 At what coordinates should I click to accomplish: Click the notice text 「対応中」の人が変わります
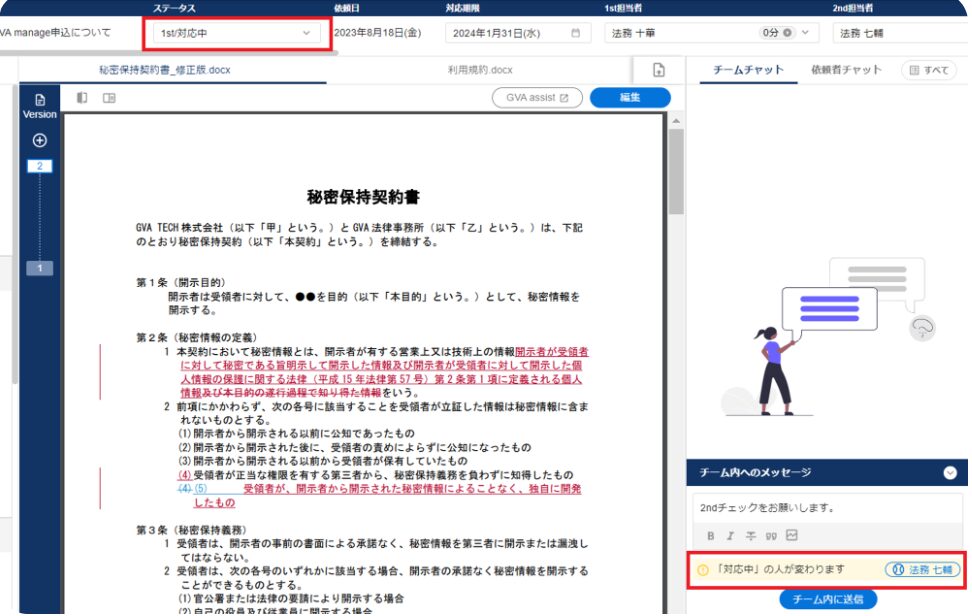point(780,570)
